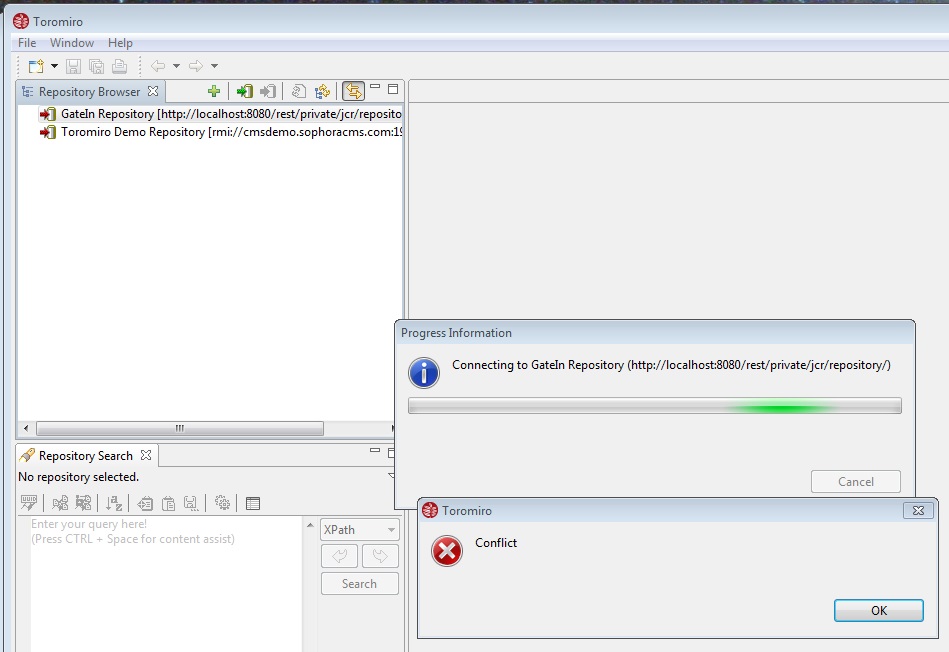Open the Back history dropdown arrow

click(177, 66)
